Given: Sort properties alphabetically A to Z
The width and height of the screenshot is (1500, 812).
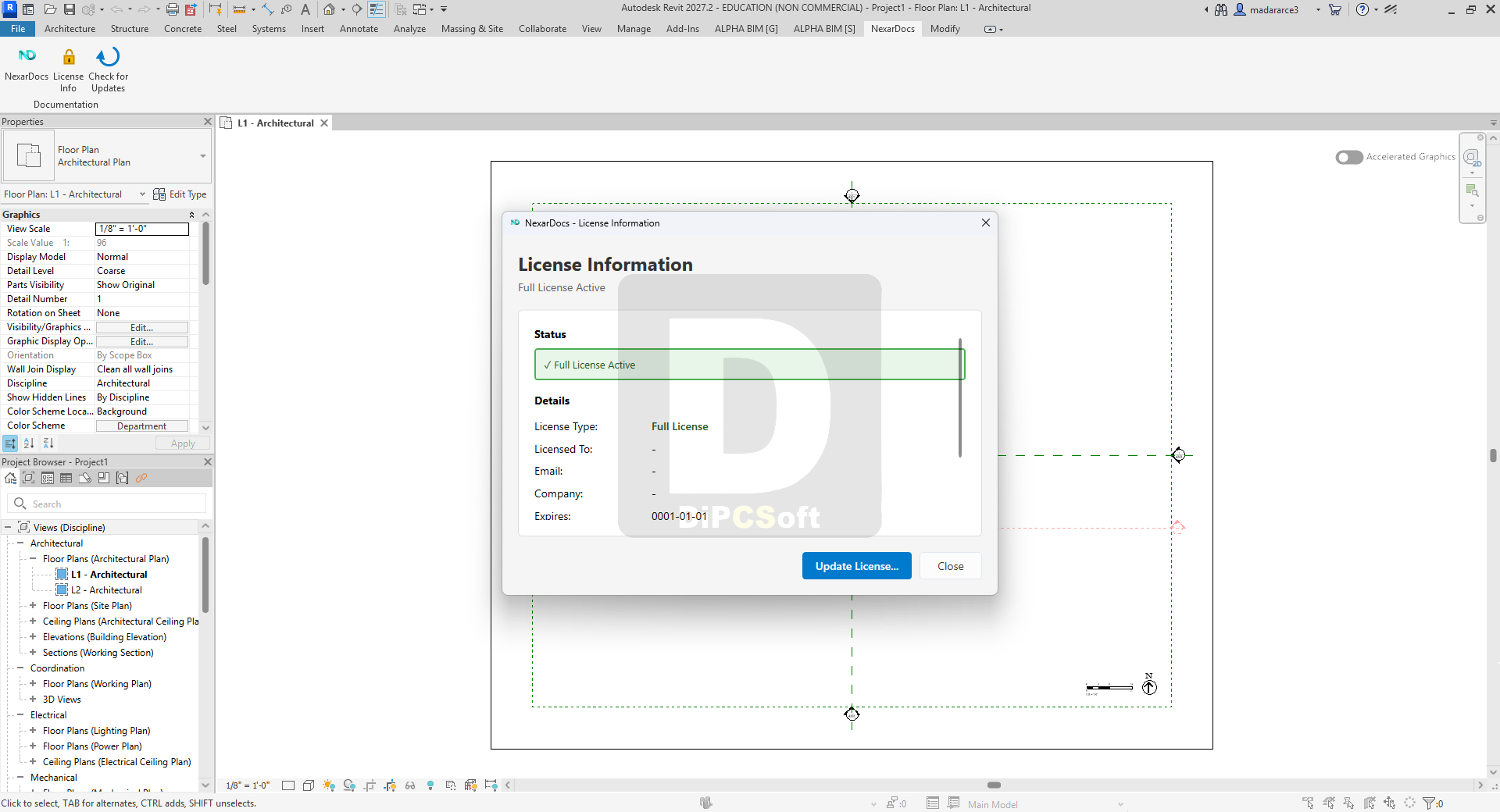Looking at the screenshot, I should tap(29, 443).
